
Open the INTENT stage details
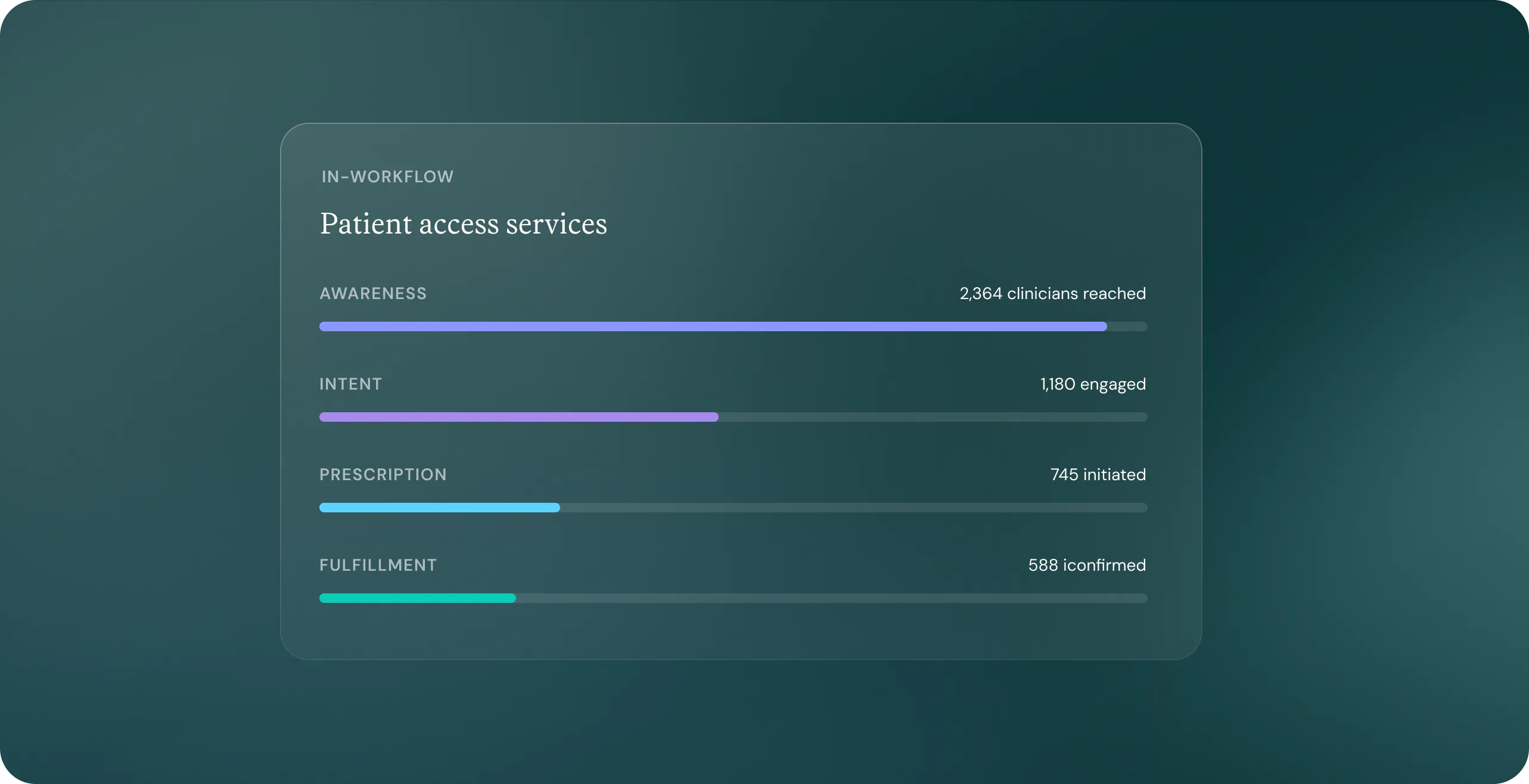350,384
